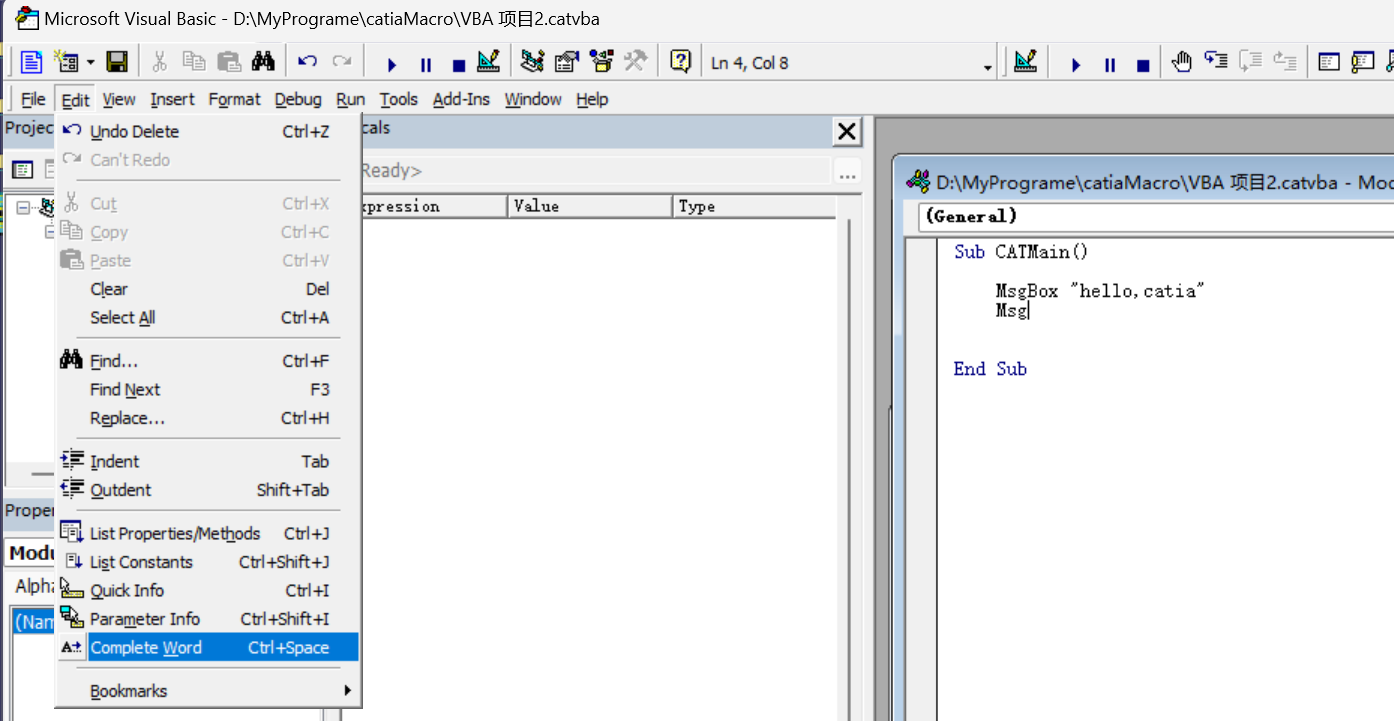Click the View Host Application document icon
This screenshot has height=721, width=1394.
tap(31, 62)
